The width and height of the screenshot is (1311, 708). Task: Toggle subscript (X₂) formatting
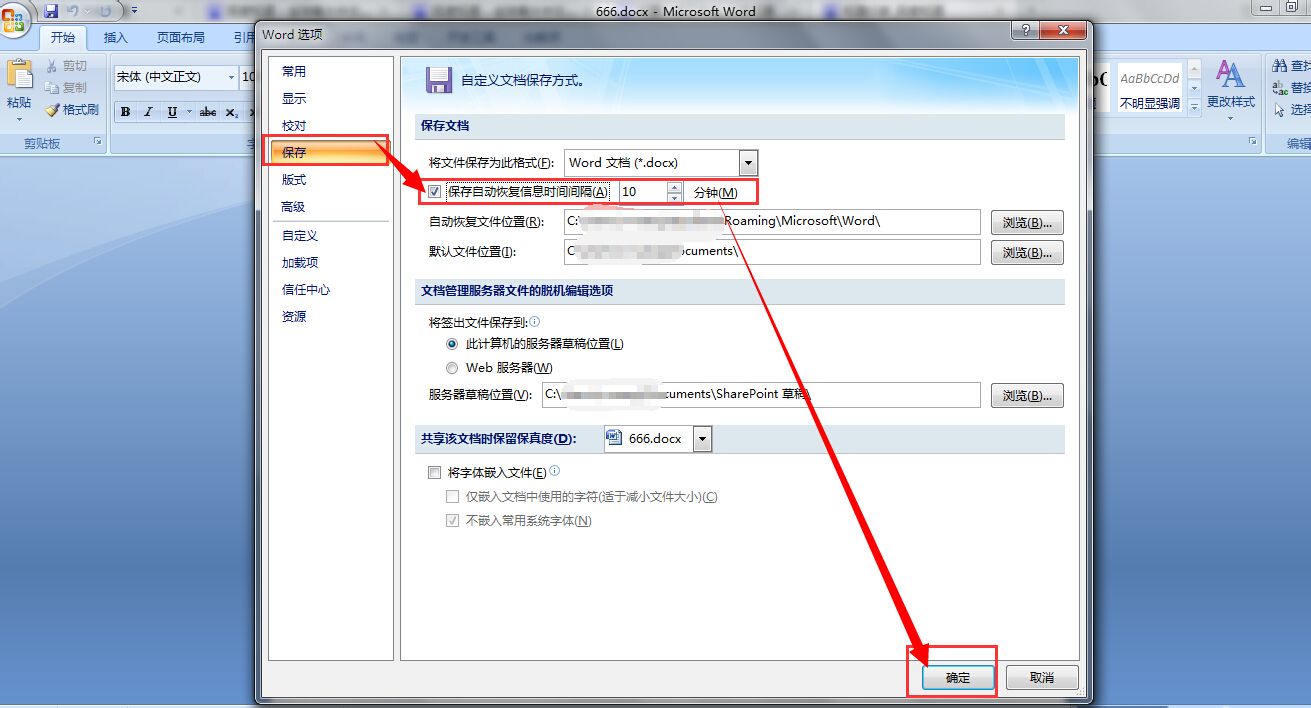(231, 112)
